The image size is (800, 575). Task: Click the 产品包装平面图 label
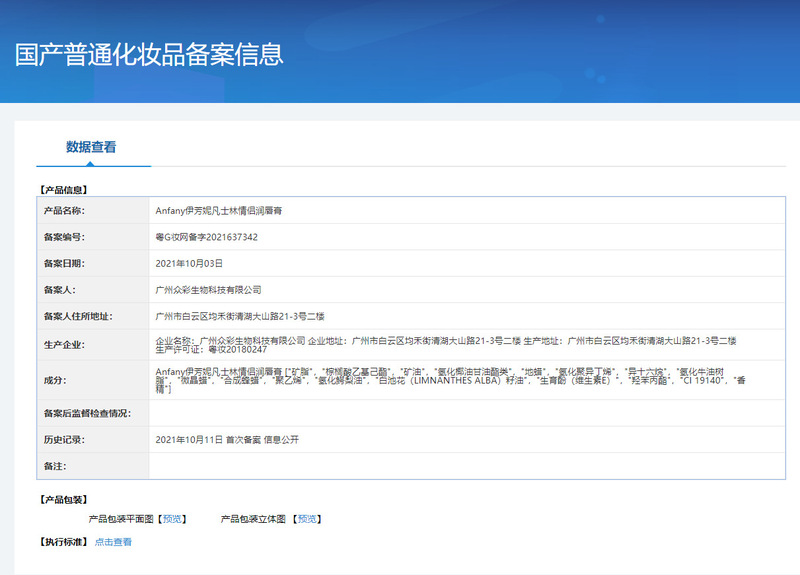point(121,519)
